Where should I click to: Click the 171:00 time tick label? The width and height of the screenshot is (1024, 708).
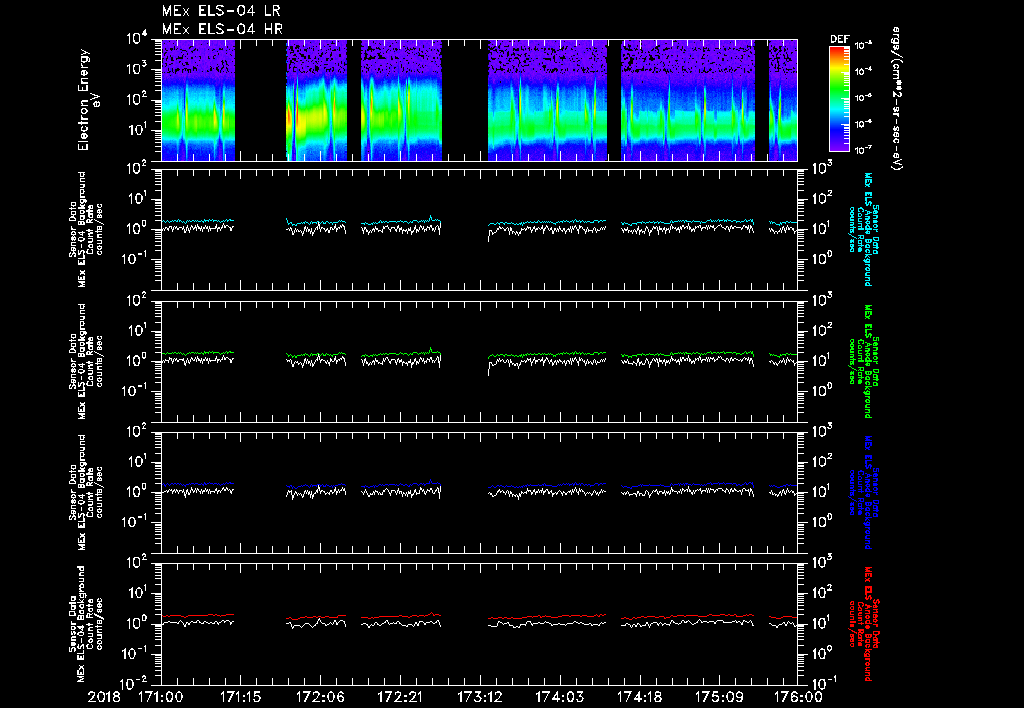pyautogui.click(x=159, y=696)
